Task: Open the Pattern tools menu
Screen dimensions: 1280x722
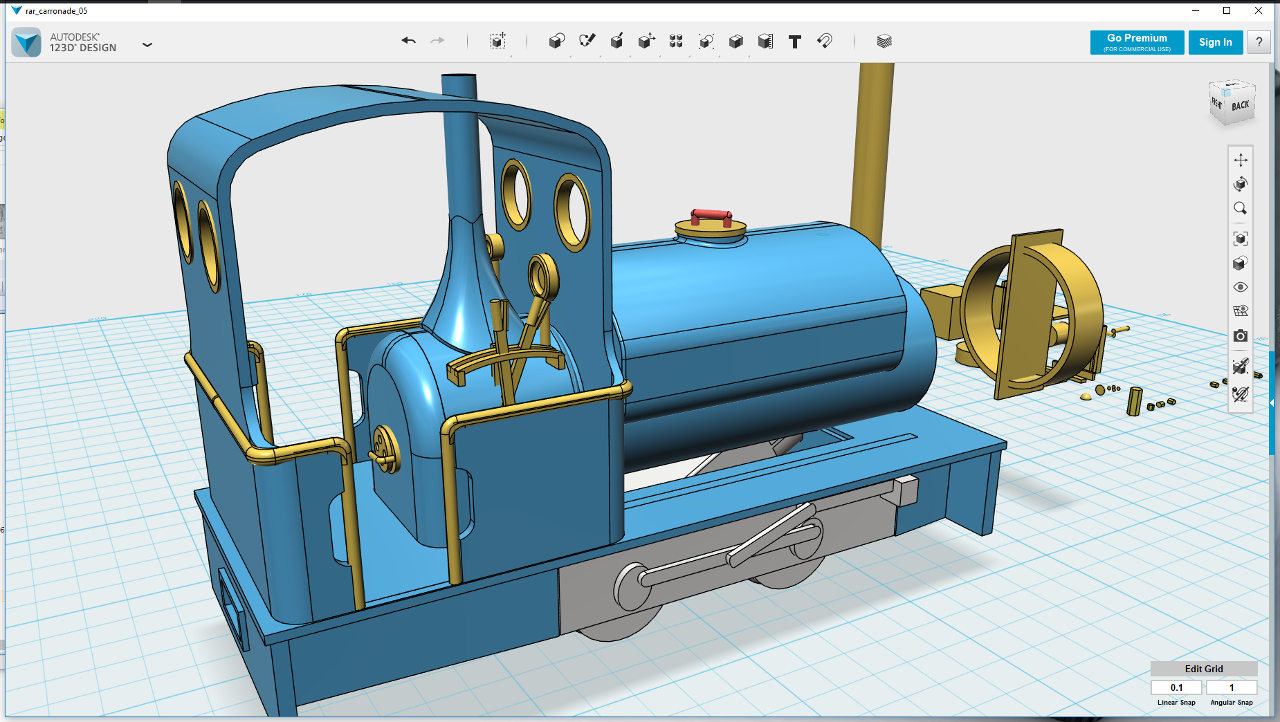Action: pos(676,41)
